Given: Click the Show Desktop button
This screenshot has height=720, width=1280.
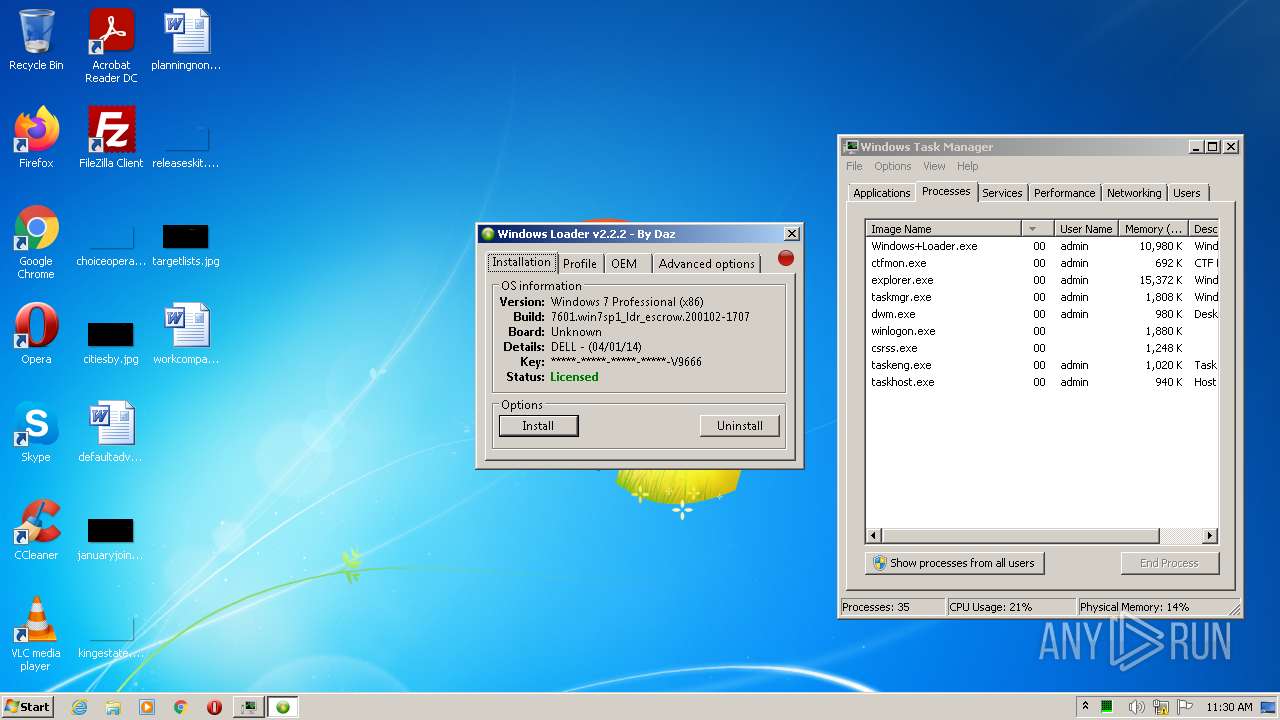Looking at the screenshot, I should [1269, 707].
